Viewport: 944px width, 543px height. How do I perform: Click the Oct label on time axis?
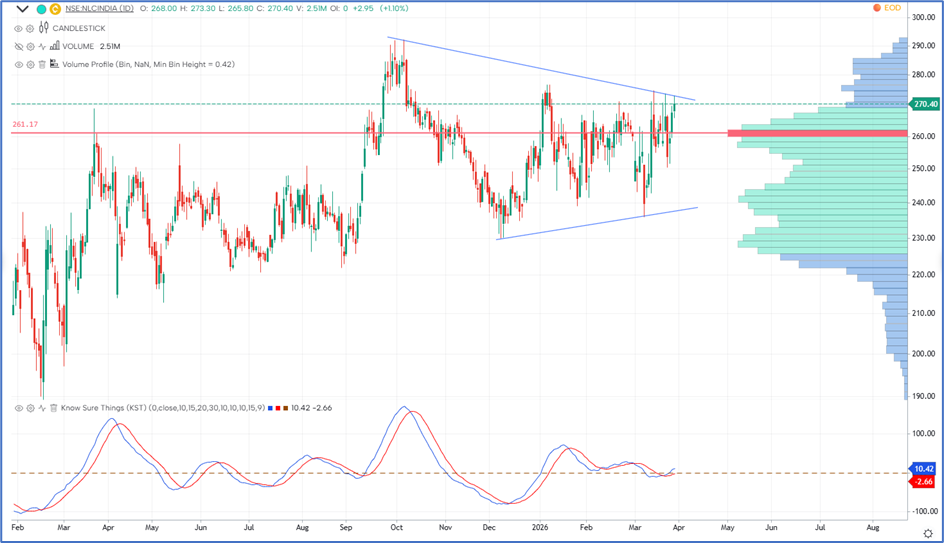pos(397,527)
